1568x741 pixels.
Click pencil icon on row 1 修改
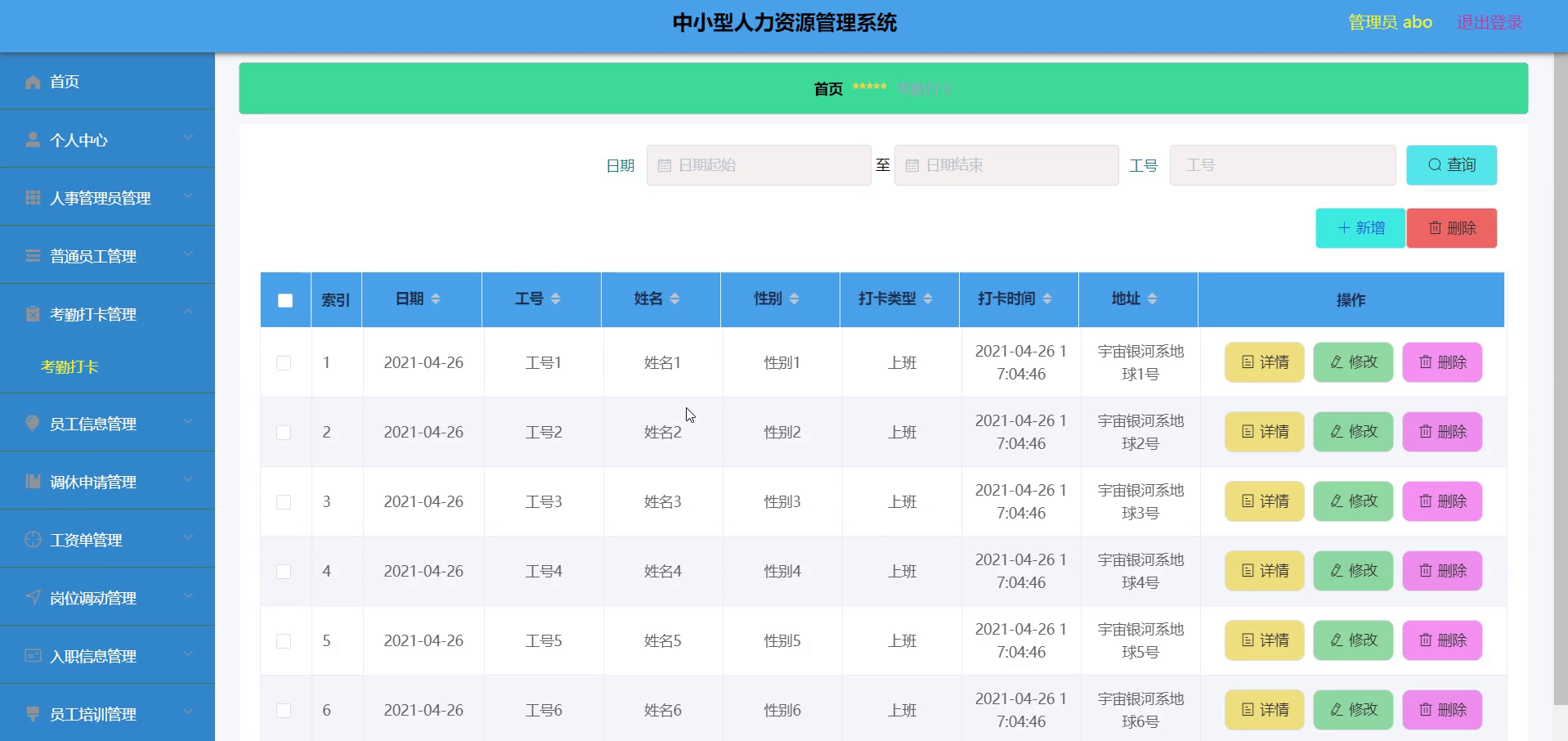click(x=1337, y=362)
